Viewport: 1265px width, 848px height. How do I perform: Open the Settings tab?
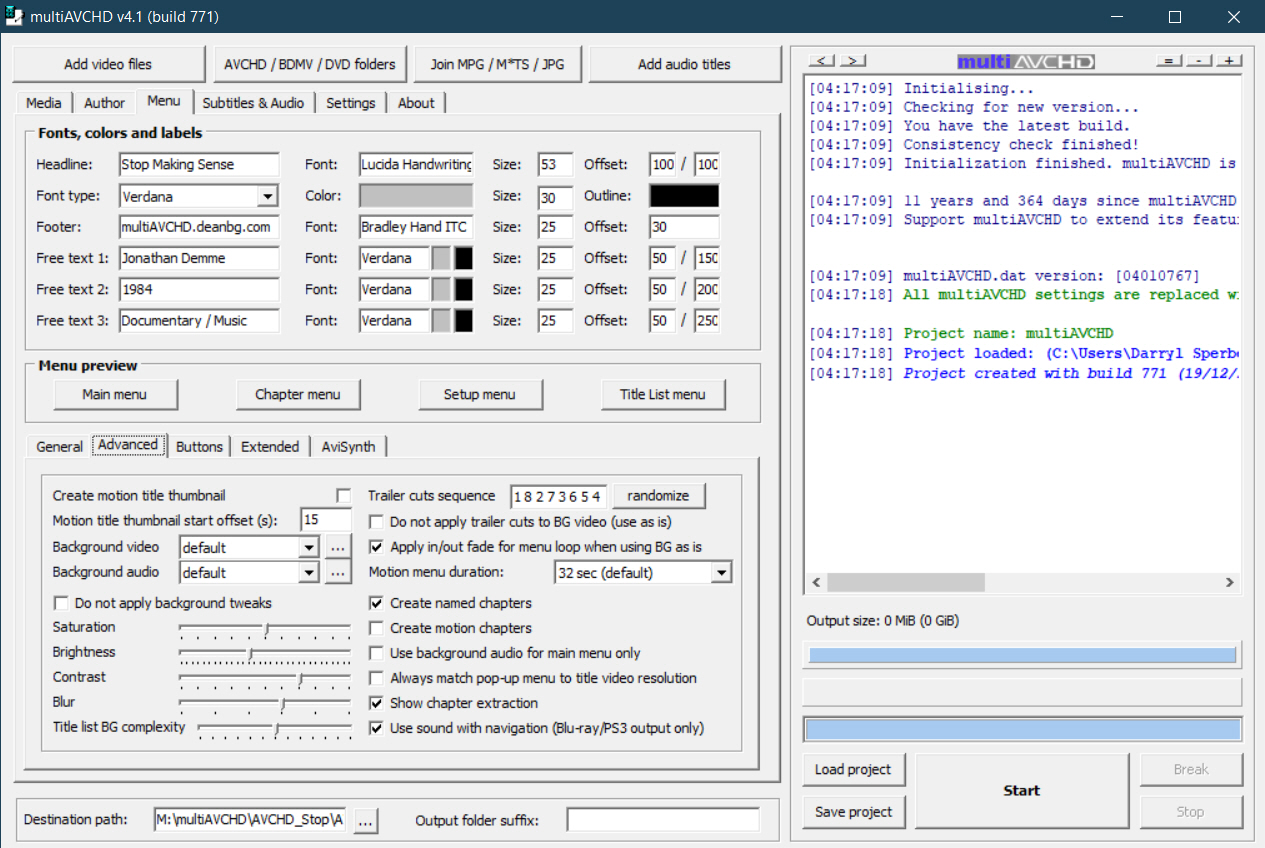coord(351,103)
